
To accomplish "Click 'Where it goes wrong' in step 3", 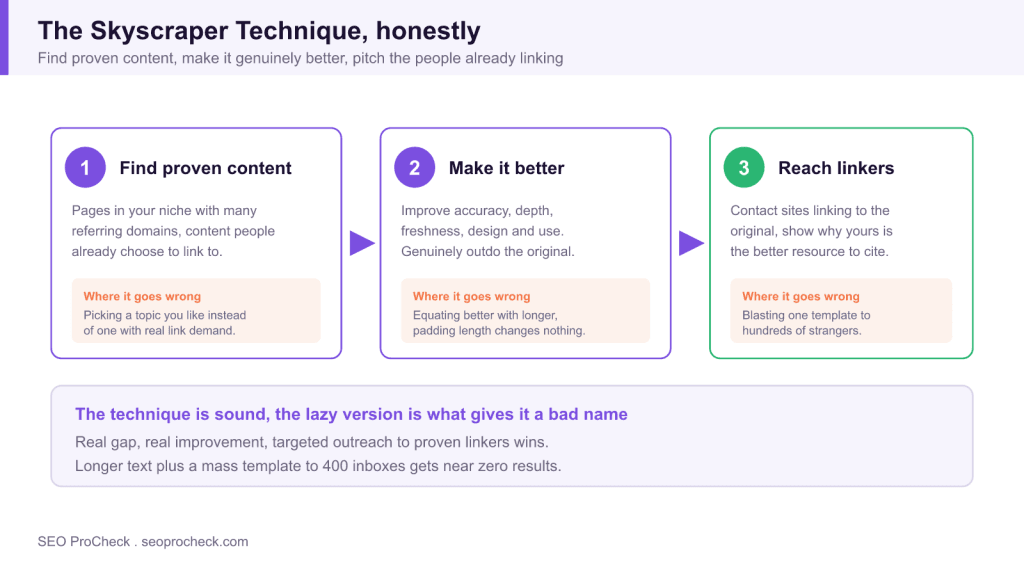I will 801,296.
